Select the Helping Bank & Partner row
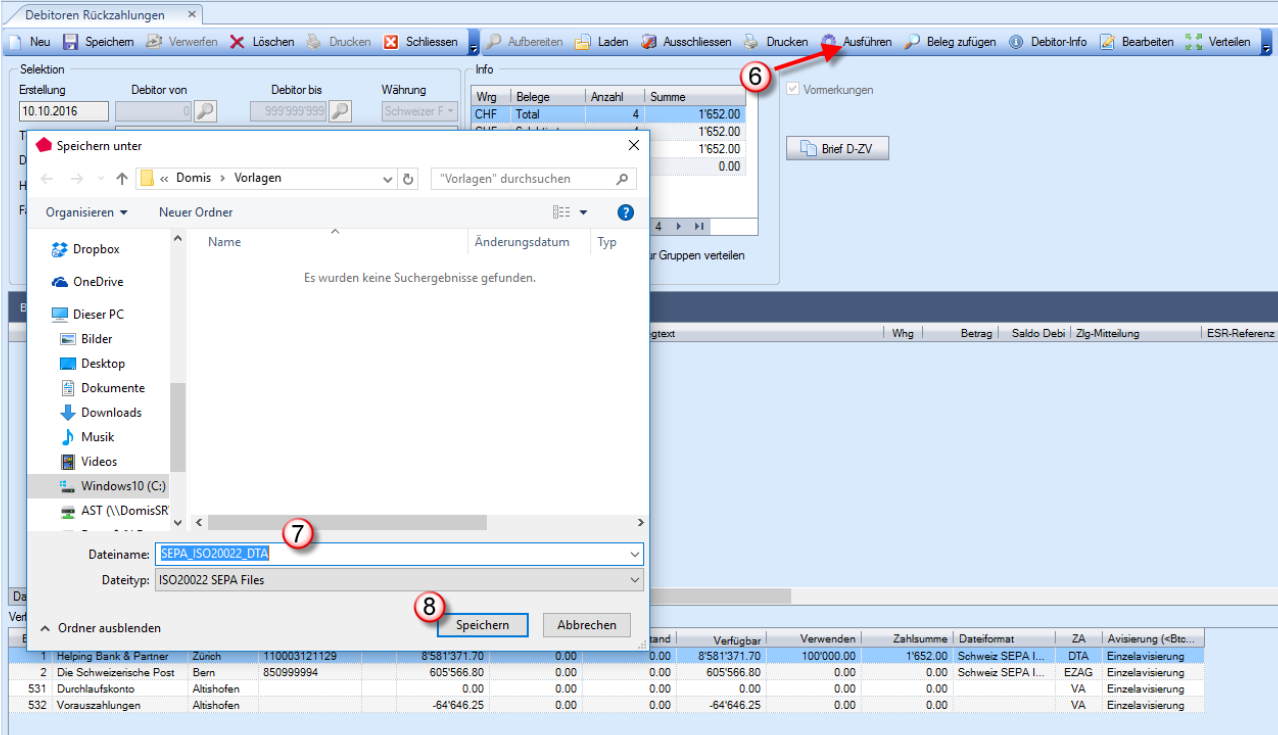Screen dimensions: 1278x735 coord(607,656)
